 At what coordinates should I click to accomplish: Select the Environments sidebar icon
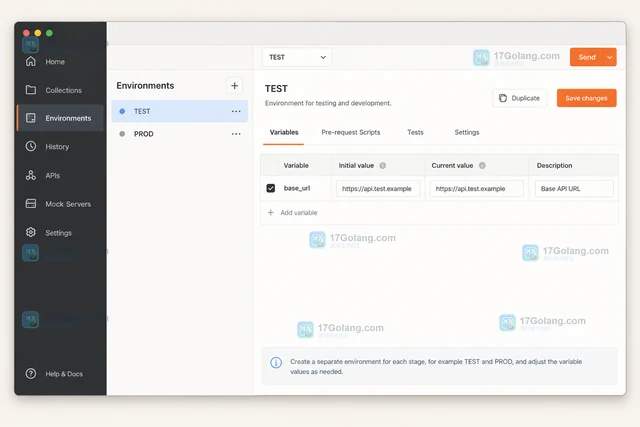pyautogui.click(x=31, y=118)
